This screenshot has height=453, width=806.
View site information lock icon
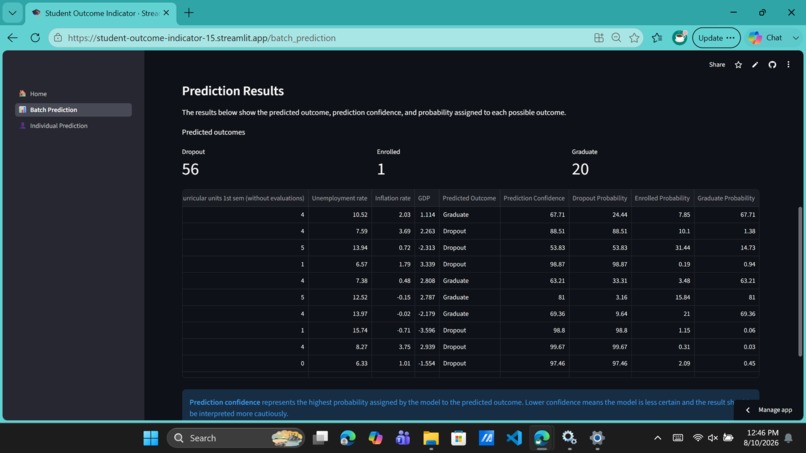point(58,38)
